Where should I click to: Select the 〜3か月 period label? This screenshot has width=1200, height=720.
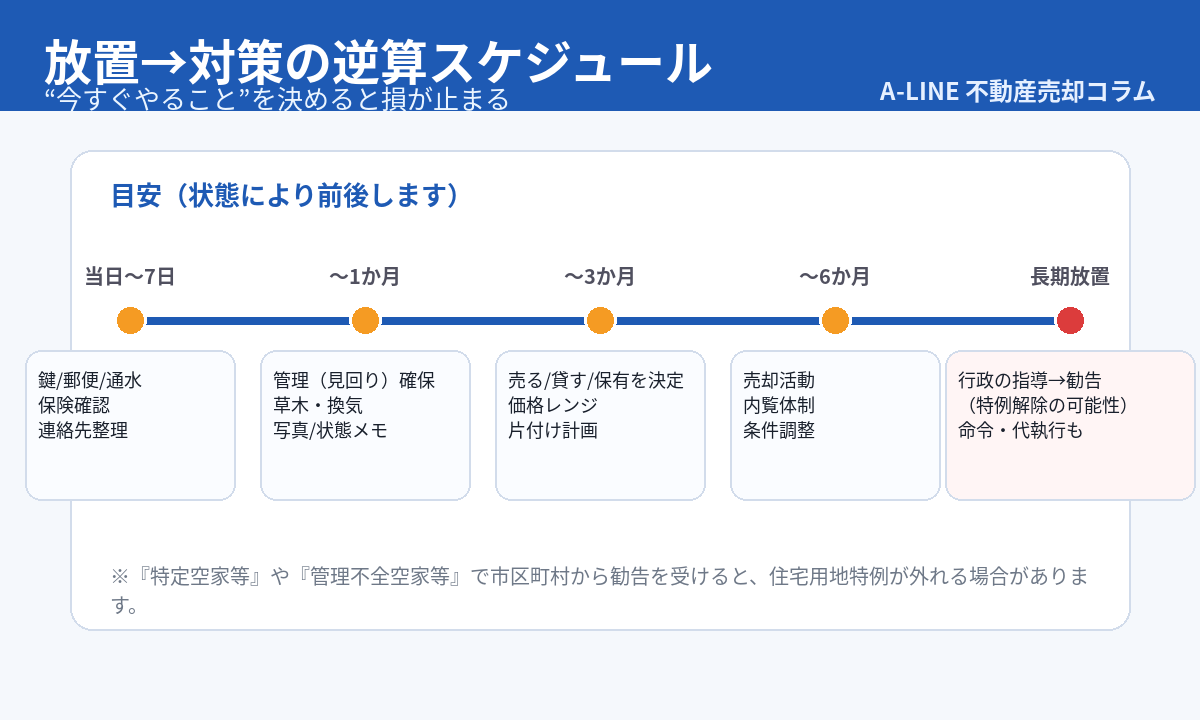(x=600, y=277)
